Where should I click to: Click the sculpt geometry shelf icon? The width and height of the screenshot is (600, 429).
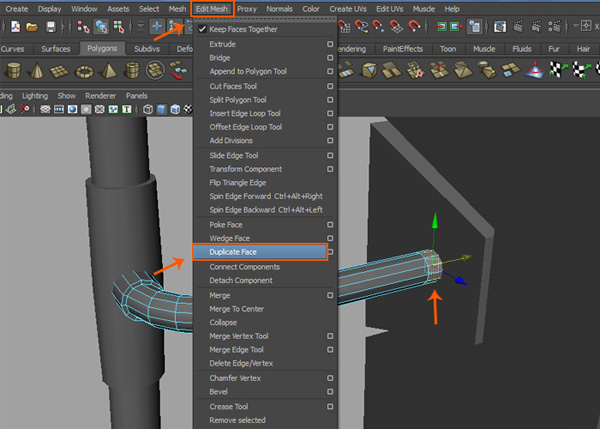pyautogui.click(x=535, y=70)
